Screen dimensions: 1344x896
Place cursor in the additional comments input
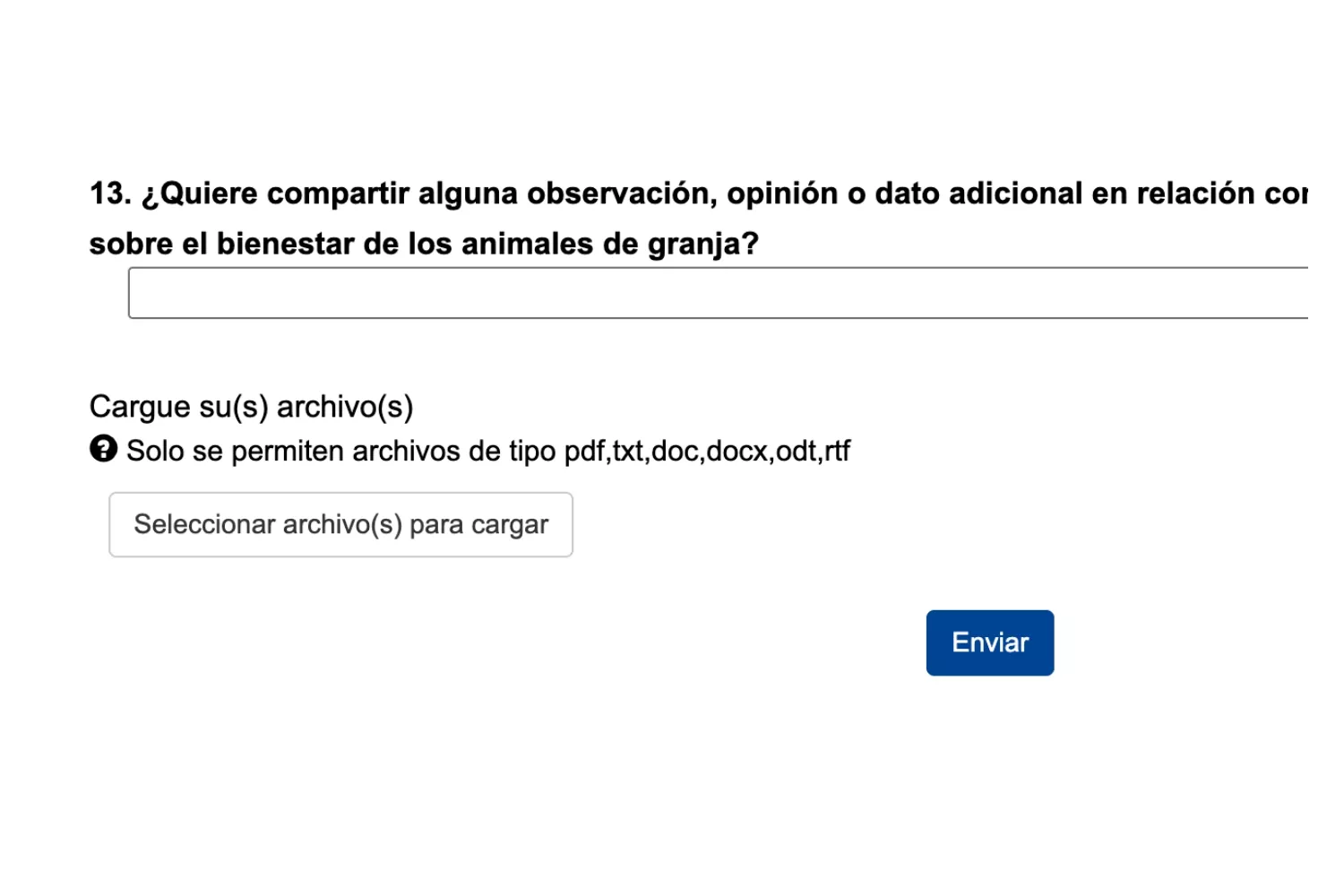(x=717, y=293)
